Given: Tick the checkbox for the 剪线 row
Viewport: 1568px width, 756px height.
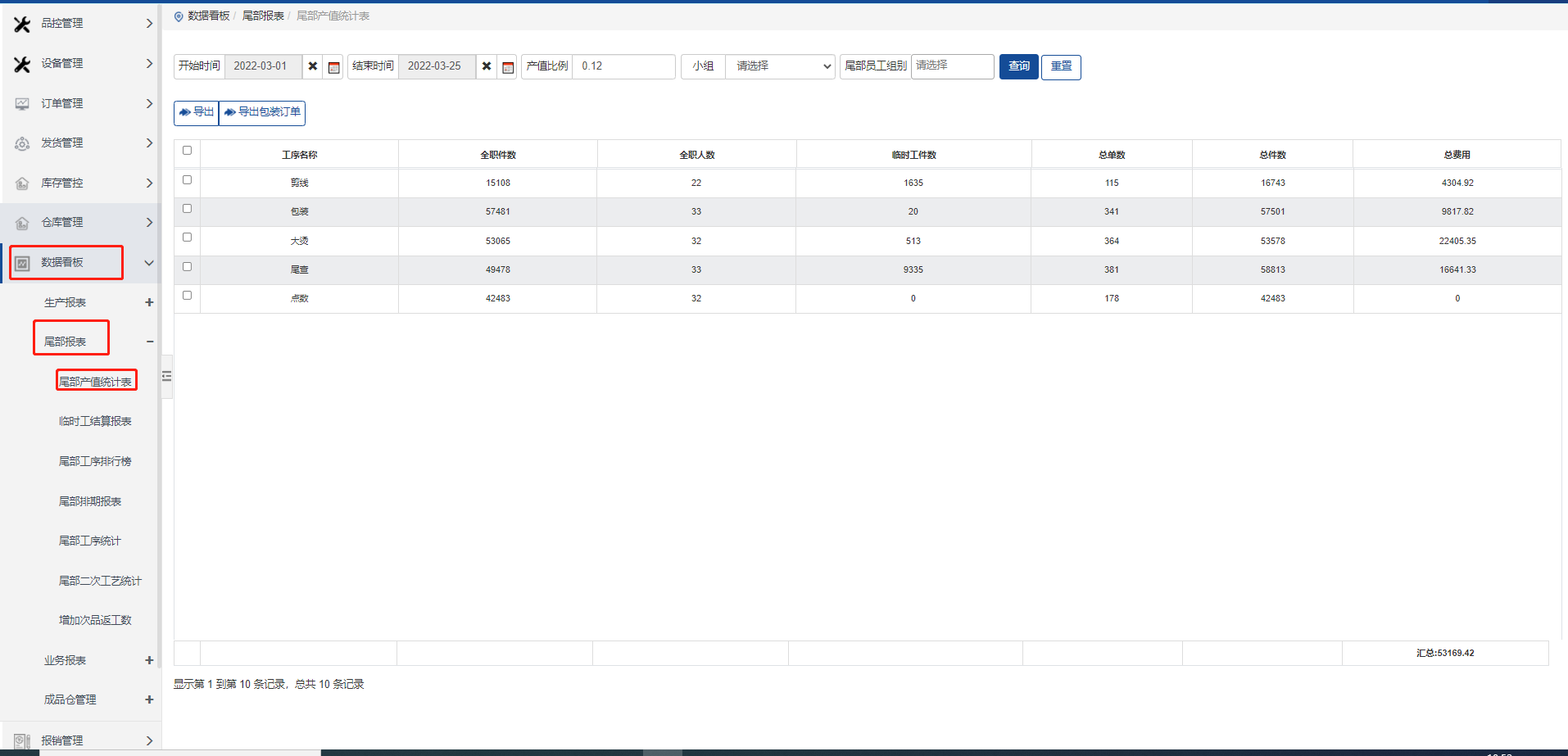Looking at the screenshot, I should pyautogui.click(x=187, y=180).
